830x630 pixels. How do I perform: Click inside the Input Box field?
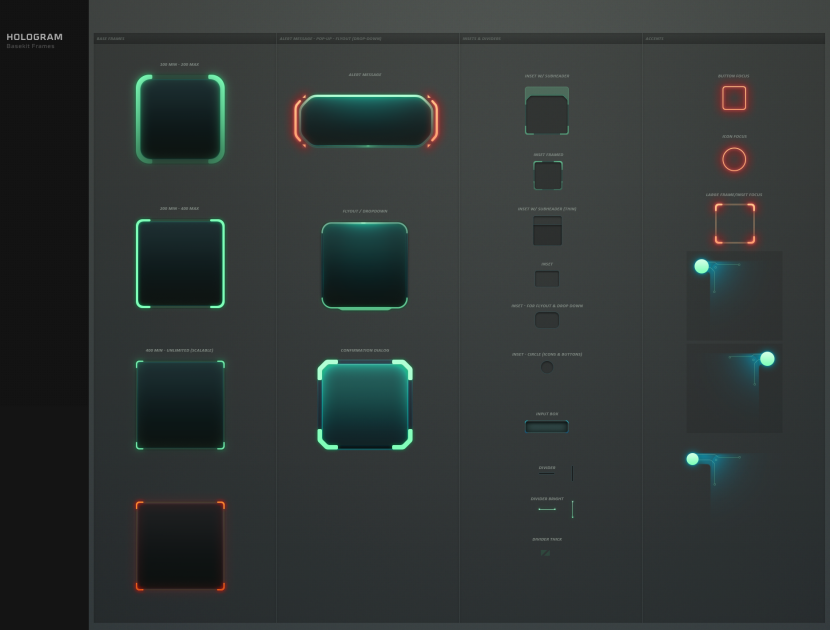coord(547,426)
